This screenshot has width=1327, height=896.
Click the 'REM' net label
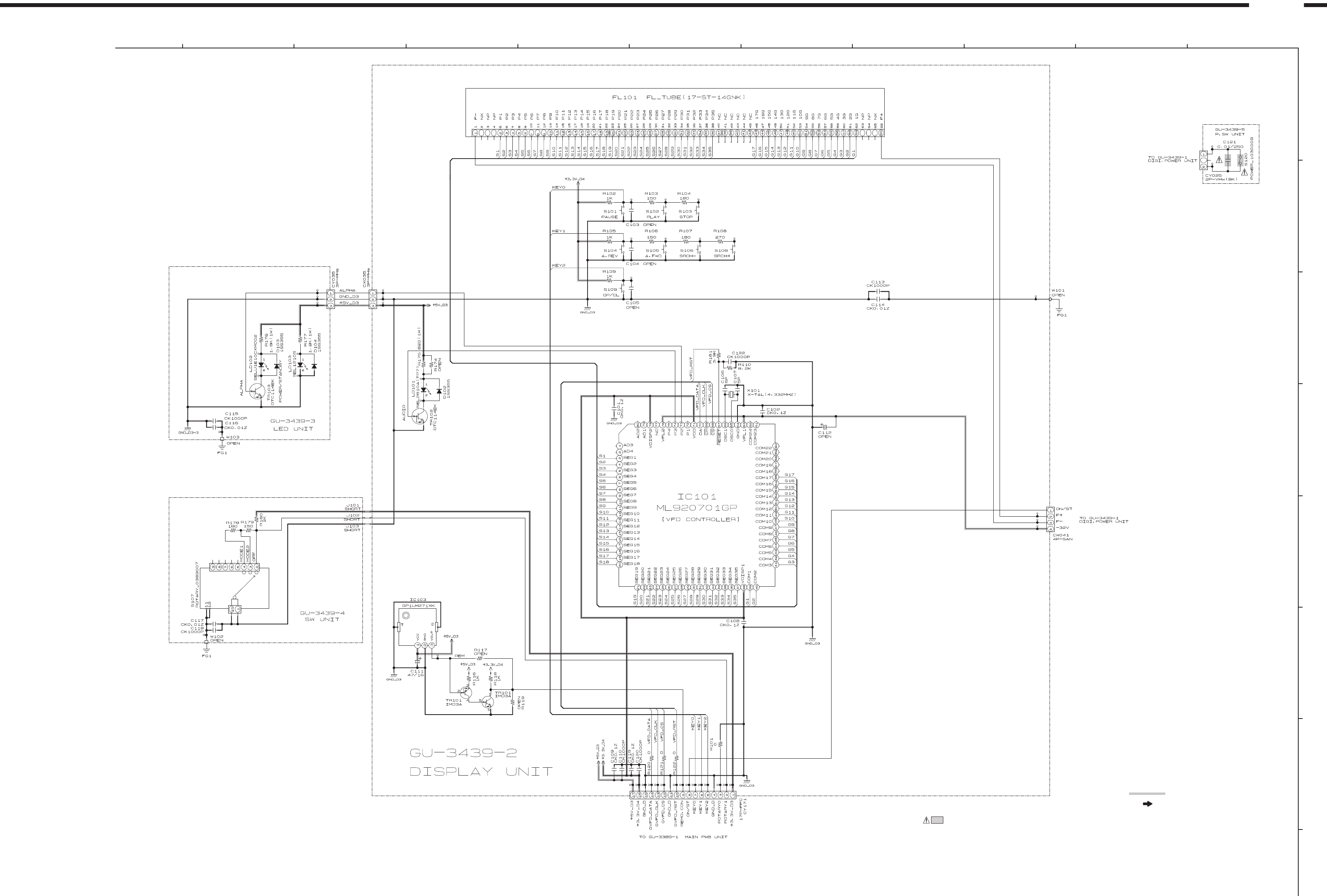click(x=460, y=656)
